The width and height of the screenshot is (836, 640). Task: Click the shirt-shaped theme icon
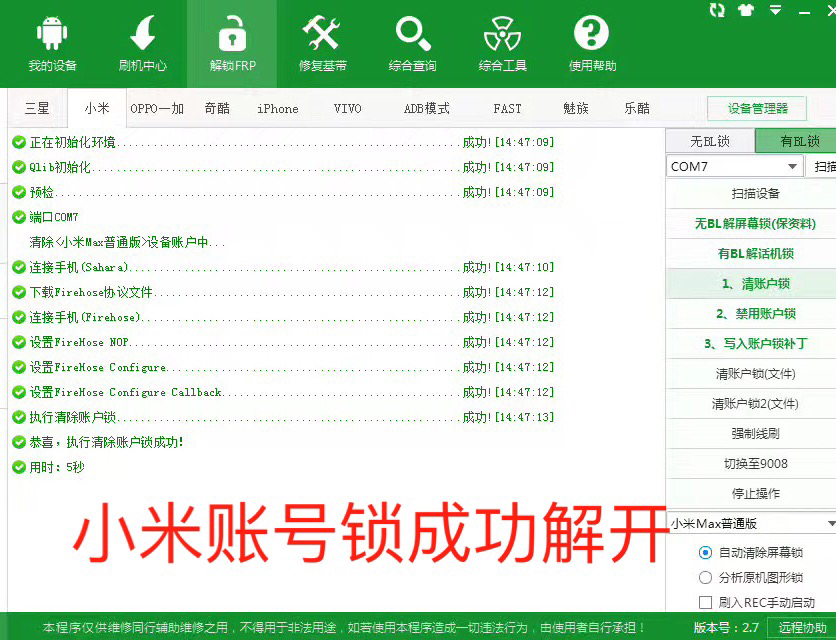pyautogui.click(x=744, y=10)
